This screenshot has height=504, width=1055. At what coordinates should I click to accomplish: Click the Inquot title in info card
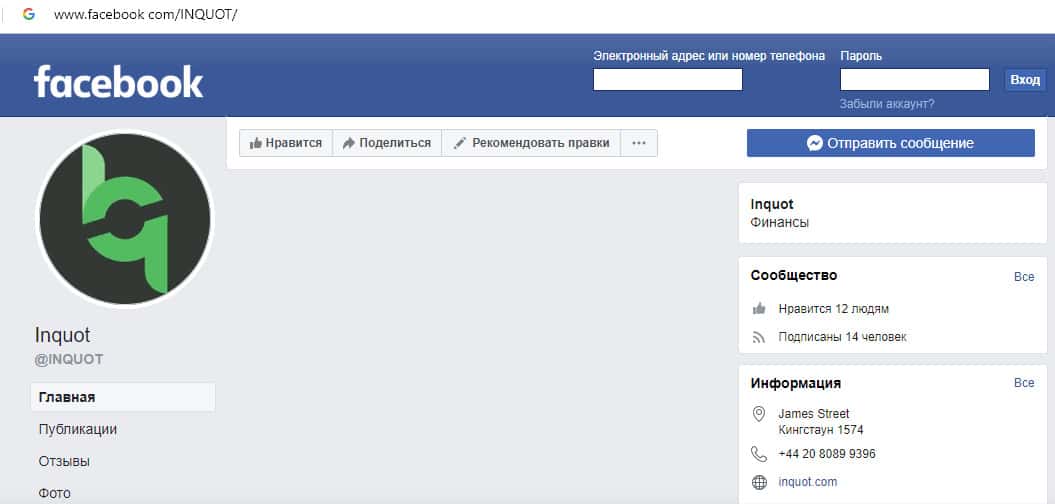[772, 204]
